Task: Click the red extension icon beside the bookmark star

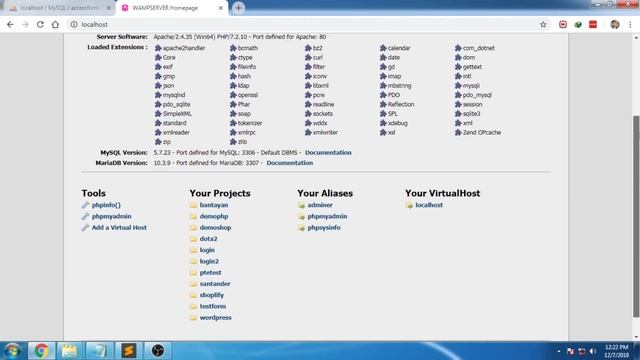Action: point(563,24)
